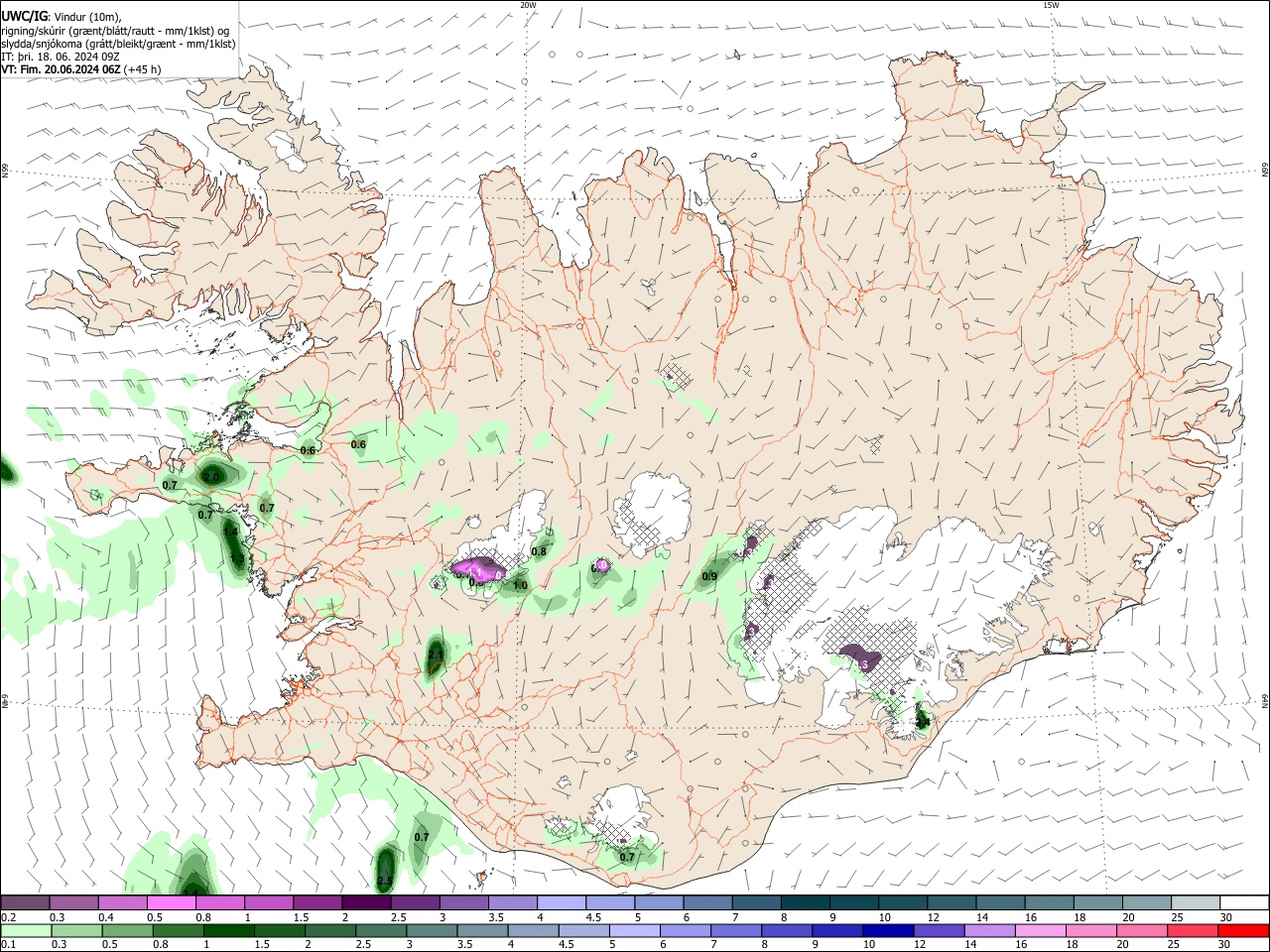Viewport: 1270px width, 952px height.
Task: Select the lavender 4 swatch, top legend row
Action: [560, 903]
